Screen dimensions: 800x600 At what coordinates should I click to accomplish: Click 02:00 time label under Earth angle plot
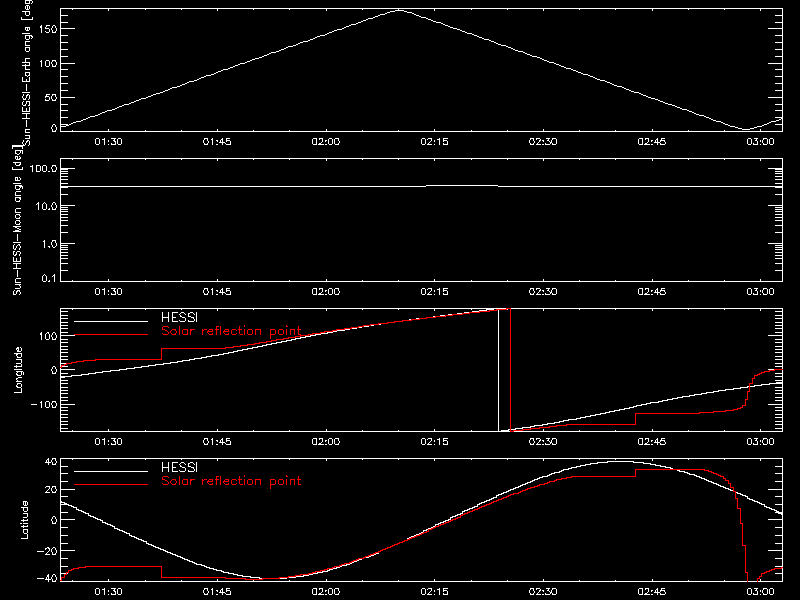click(326, 142)
